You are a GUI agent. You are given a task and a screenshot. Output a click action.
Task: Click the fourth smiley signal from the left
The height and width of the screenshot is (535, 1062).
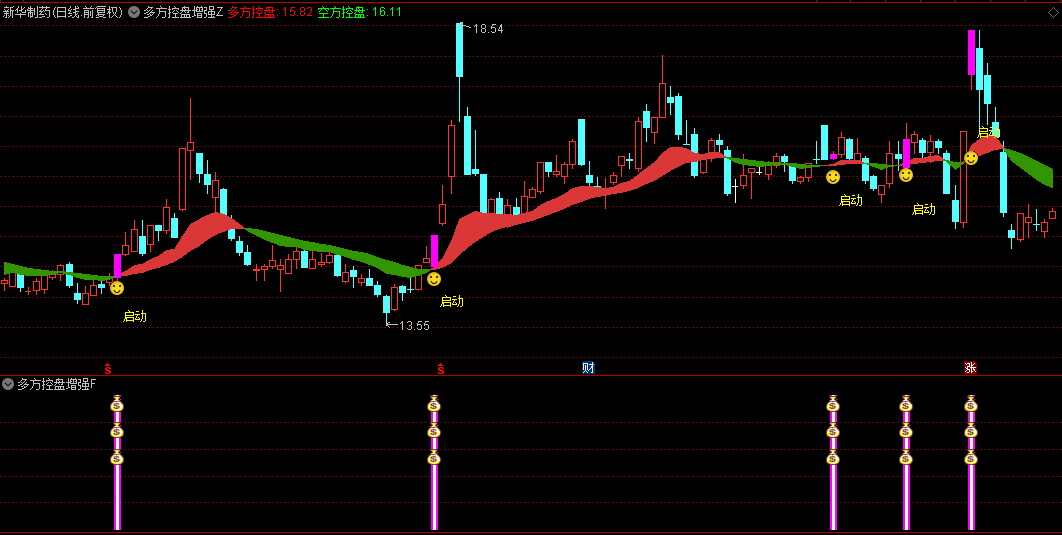pyautogui.click(x=906, y=175)
